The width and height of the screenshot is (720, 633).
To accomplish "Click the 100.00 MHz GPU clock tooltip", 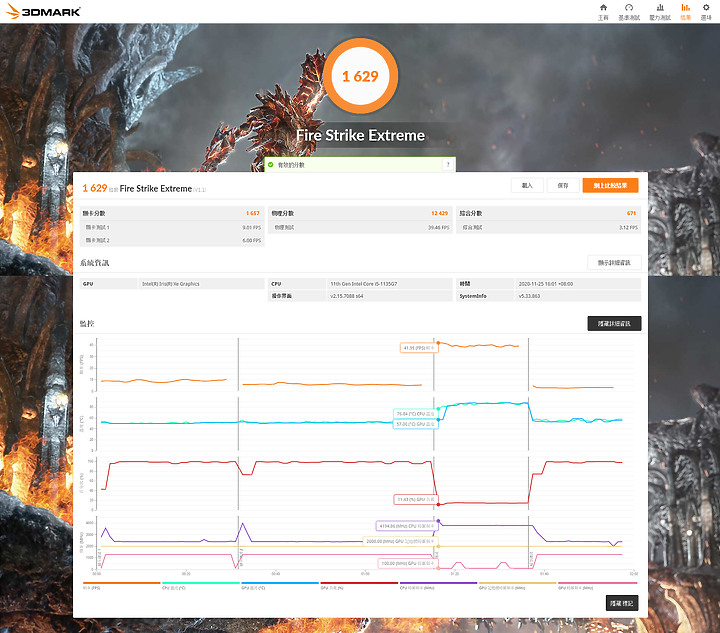I will click(x=408, y=563).
